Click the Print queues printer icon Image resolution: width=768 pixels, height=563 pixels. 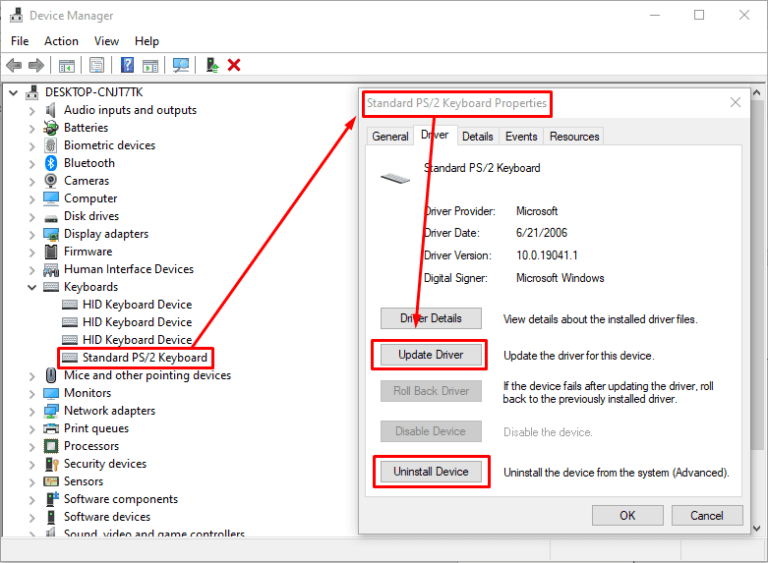(51, 429)
